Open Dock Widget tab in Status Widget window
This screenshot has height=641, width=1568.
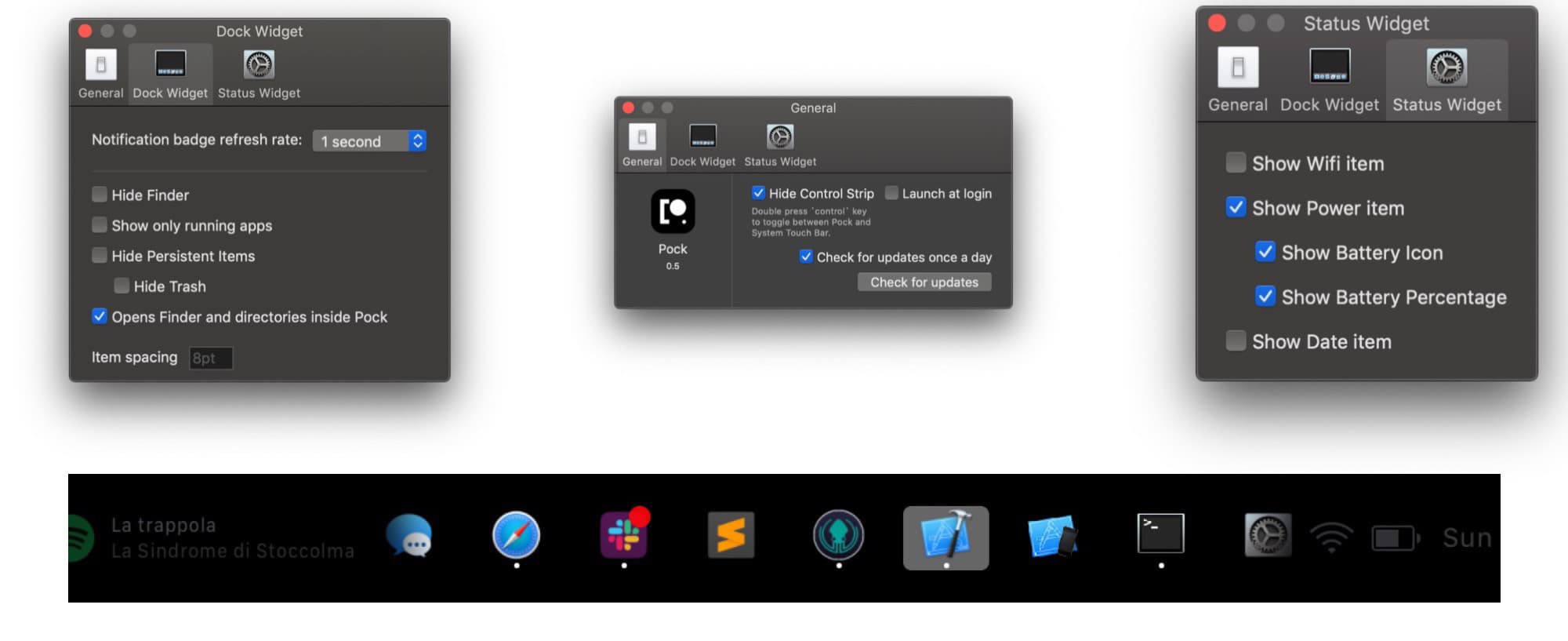coord(1329,80)
